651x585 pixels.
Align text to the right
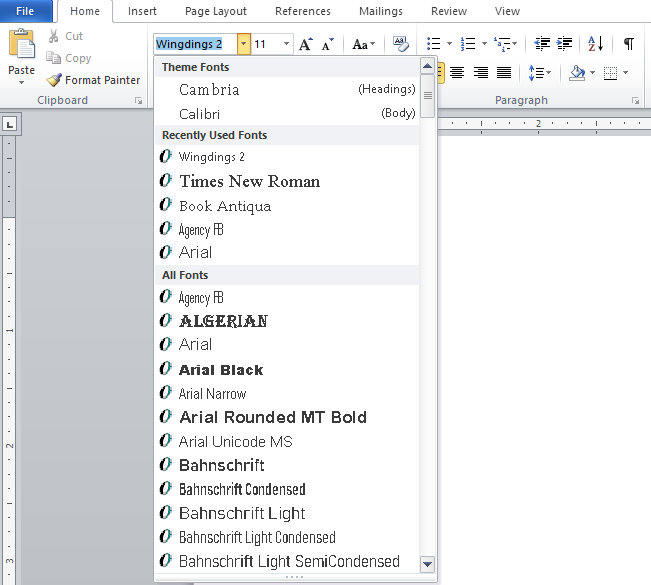481,73
